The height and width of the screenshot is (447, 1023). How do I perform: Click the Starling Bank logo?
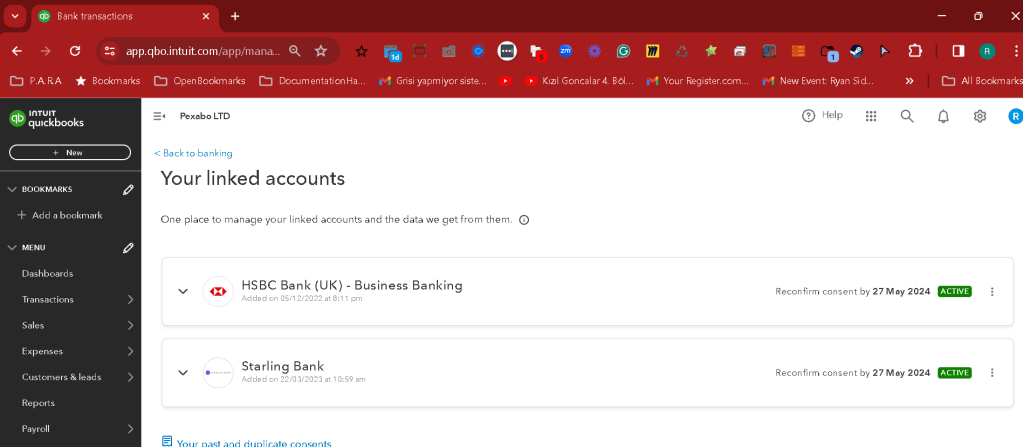tap(218, 373)
